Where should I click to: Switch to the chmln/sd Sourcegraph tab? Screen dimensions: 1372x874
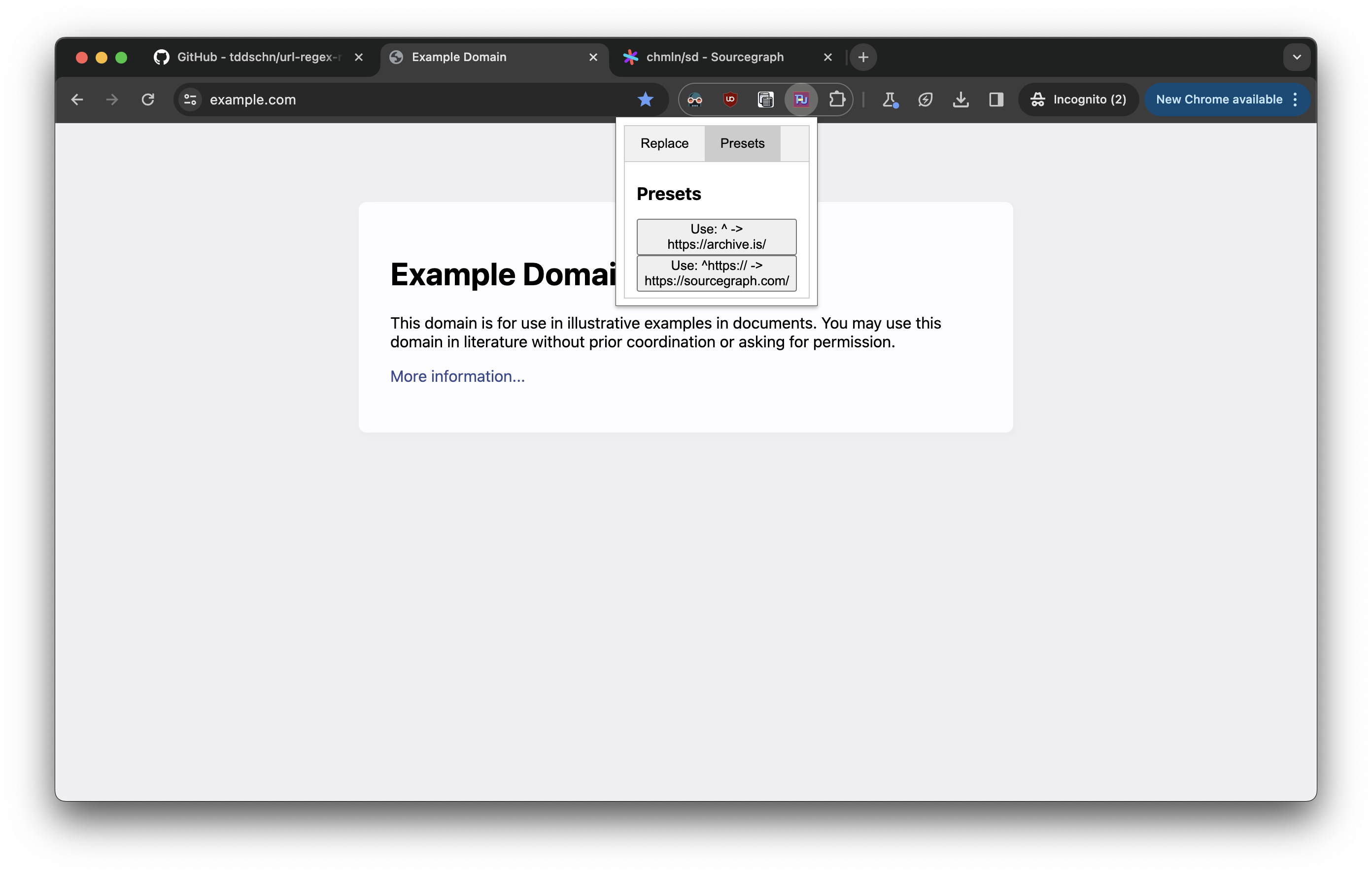[715, 57]
